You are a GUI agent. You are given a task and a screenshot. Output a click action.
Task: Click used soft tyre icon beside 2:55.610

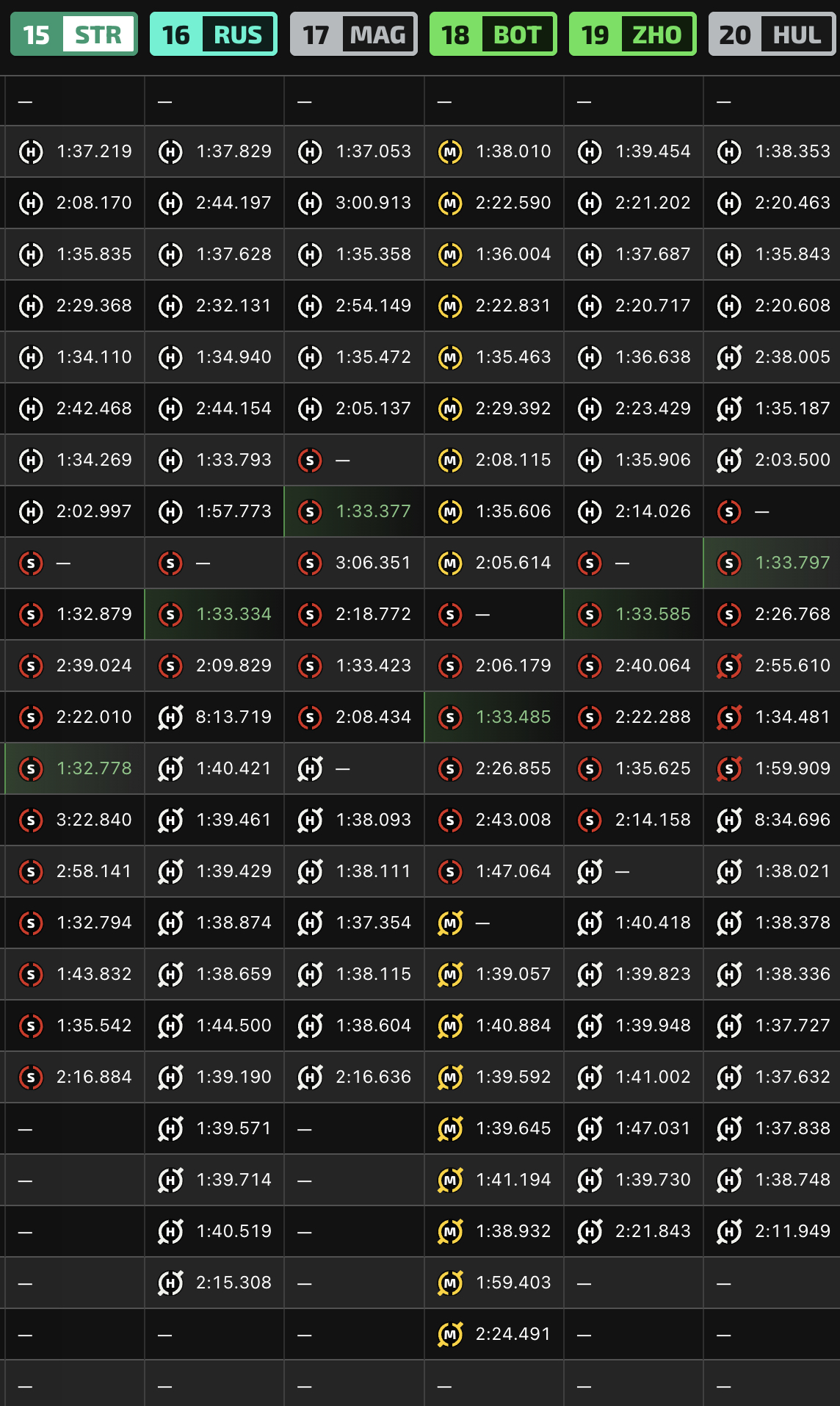[729, 666]
